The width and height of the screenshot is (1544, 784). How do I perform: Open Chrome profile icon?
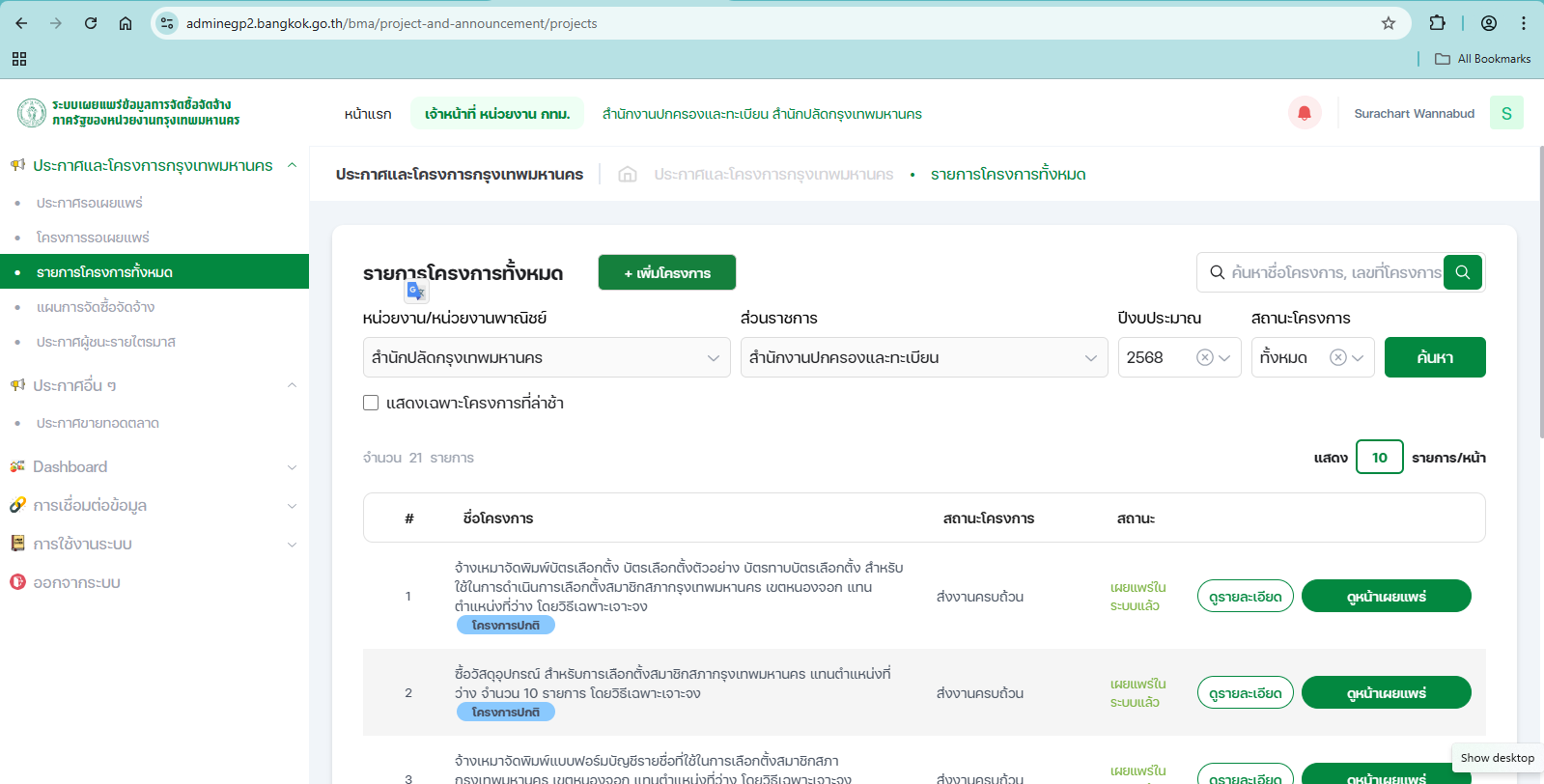1489,23
